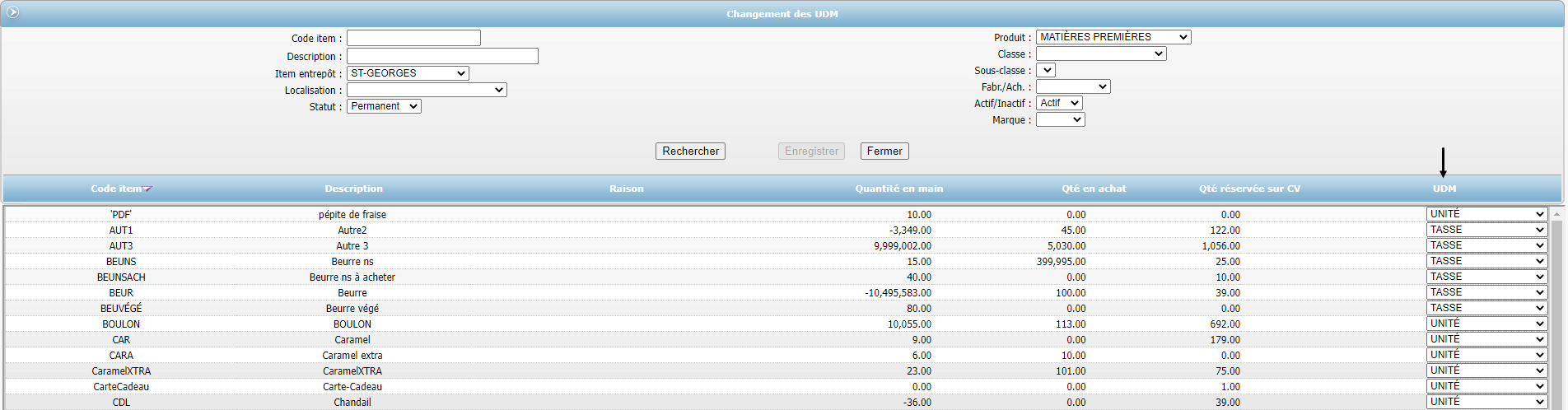Click the Rechercher button
Viewport: 1568px width, 410px height.
(690, 151)
